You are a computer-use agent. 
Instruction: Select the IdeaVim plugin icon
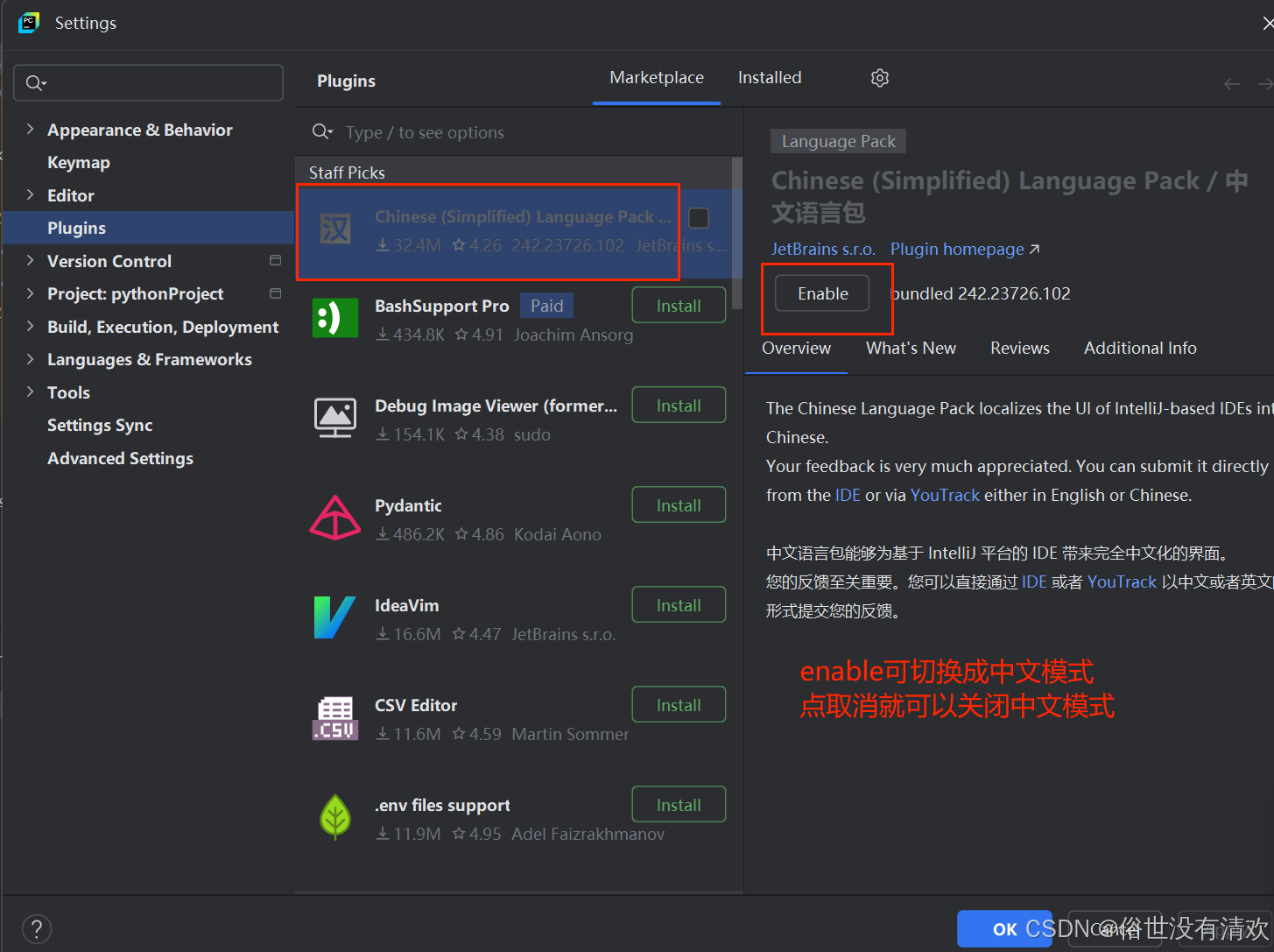(335, 617)
